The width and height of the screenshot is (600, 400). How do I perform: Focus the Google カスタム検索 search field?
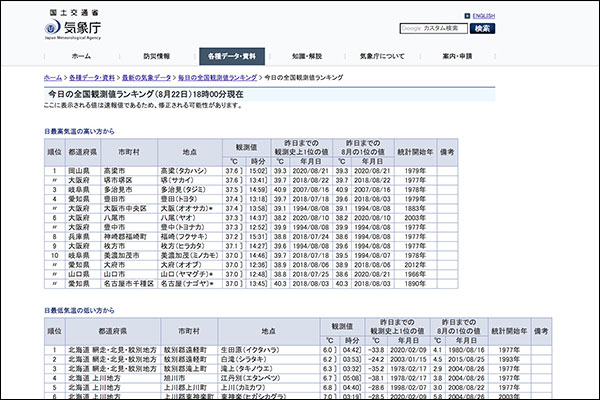pos(433,29)
